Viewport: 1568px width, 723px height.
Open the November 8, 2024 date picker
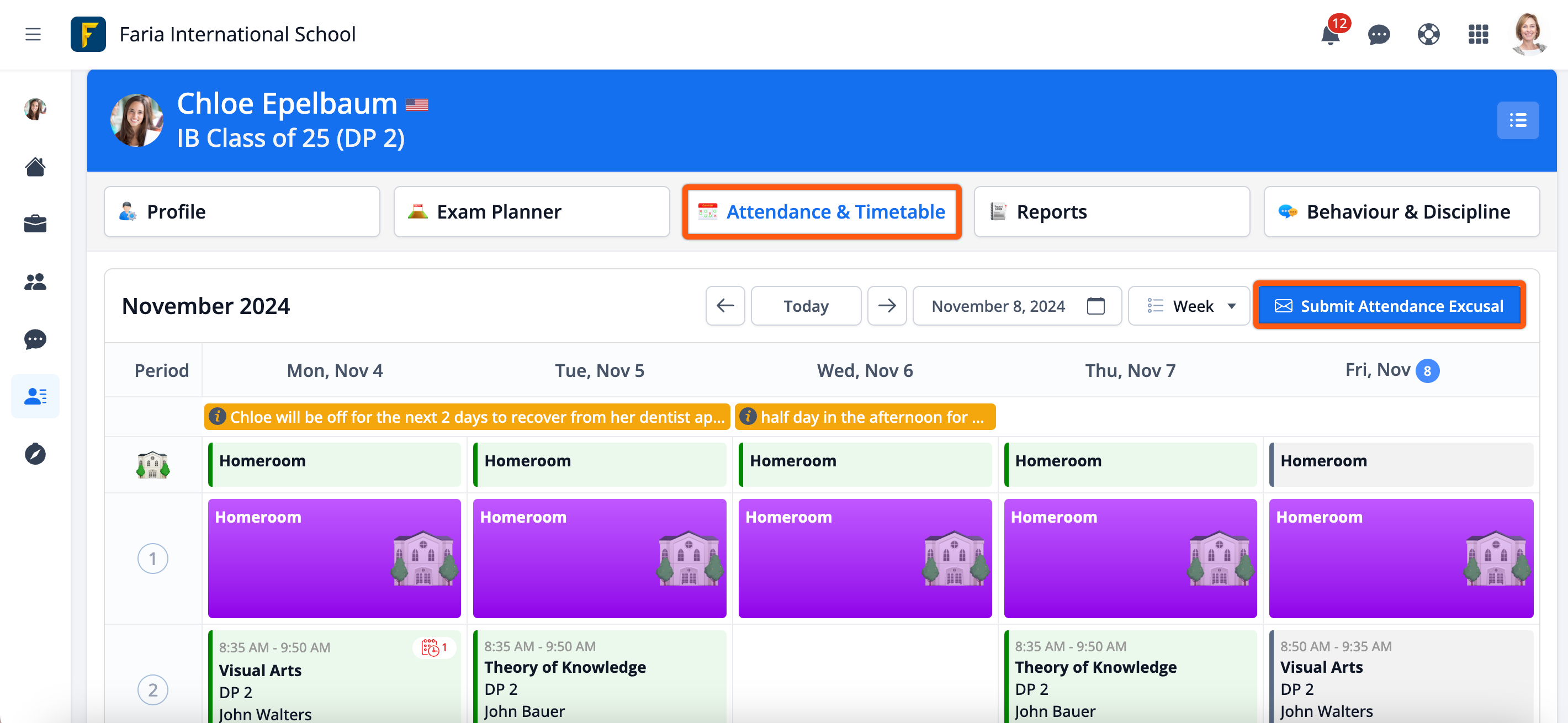click(1016, 306)
